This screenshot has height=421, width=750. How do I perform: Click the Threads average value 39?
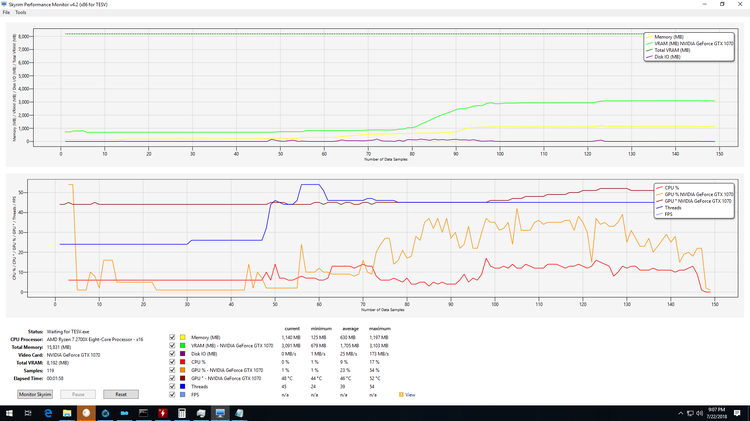(342, 387)
